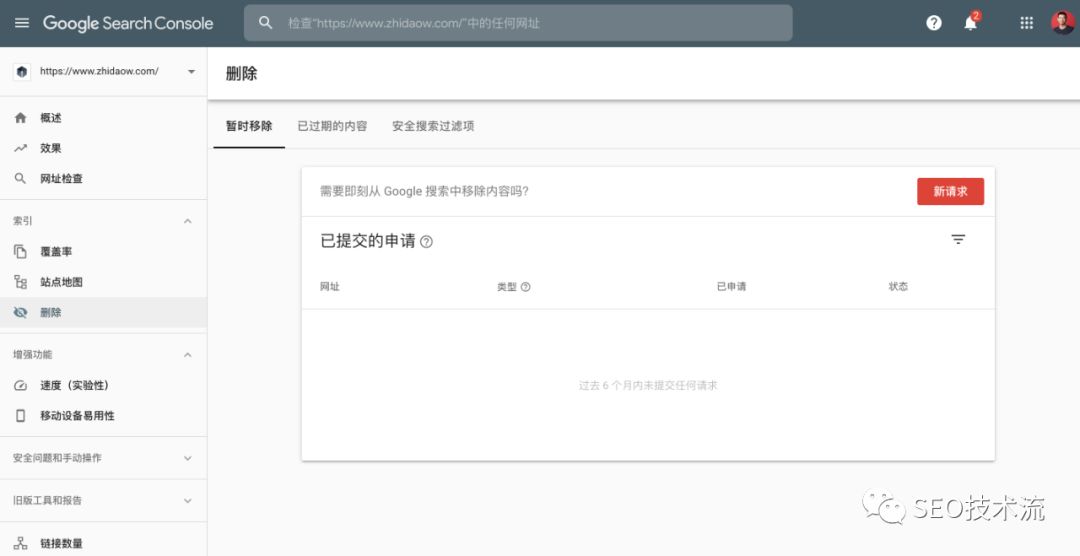Switch to the 已过期的内容 tab
This screenshot has width=1080, height=556.
(332, 126)
